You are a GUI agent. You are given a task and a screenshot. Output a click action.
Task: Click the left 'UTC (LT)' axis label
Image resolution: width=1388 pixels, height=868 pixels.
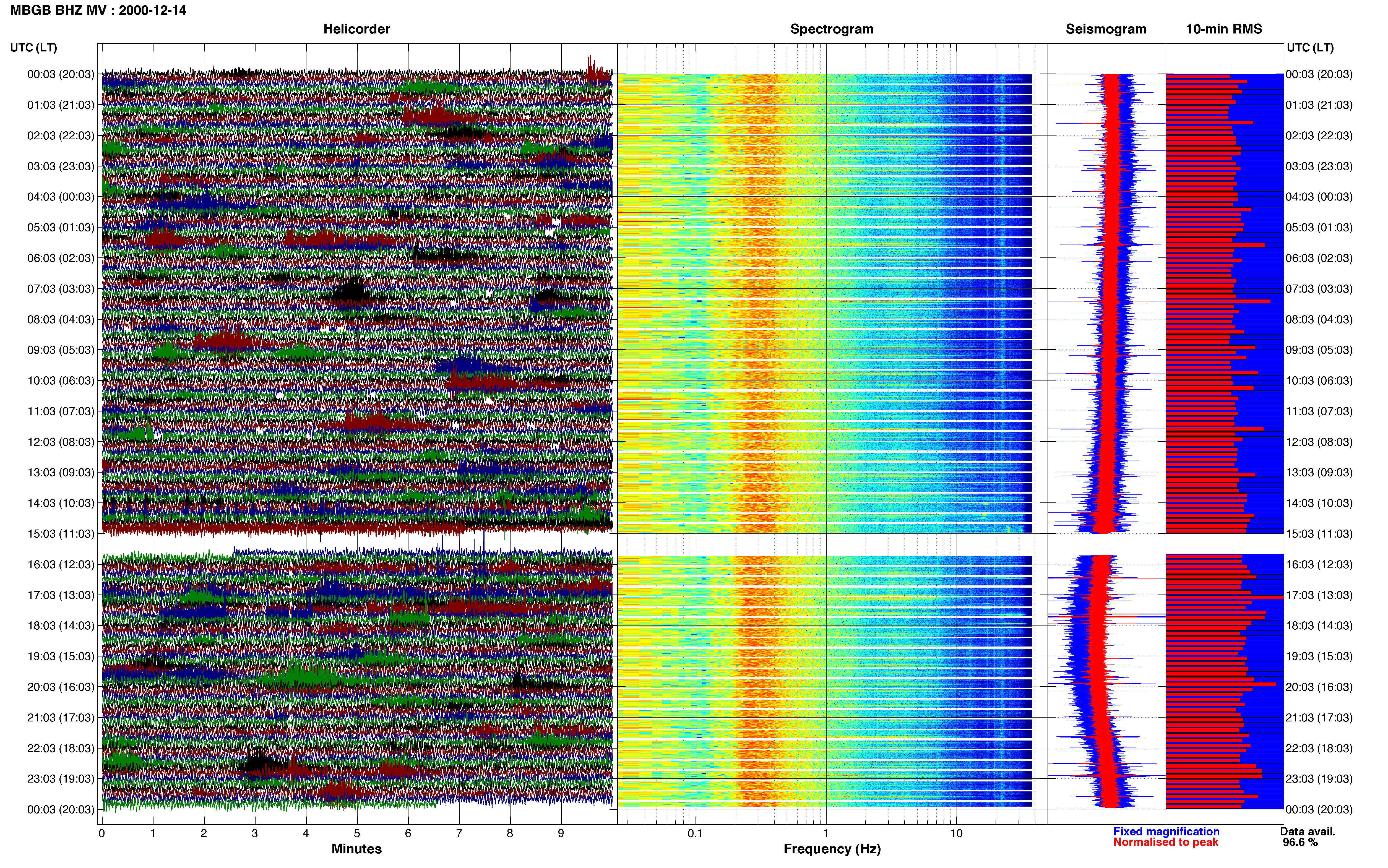coord(33,48)
